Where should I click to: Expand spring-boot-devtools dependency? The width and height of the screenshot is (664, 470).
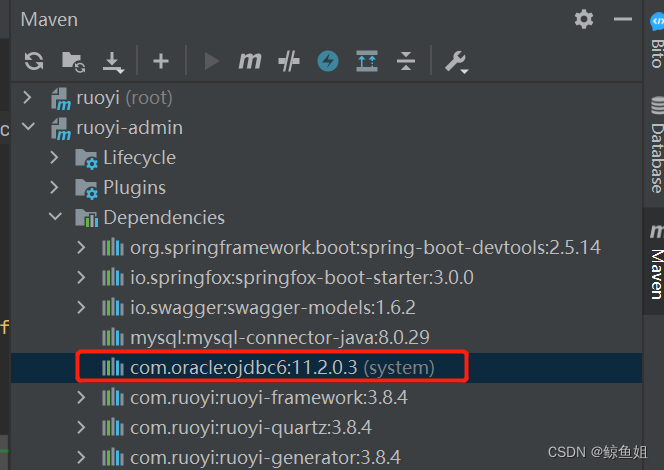click(x=81, y=247)
